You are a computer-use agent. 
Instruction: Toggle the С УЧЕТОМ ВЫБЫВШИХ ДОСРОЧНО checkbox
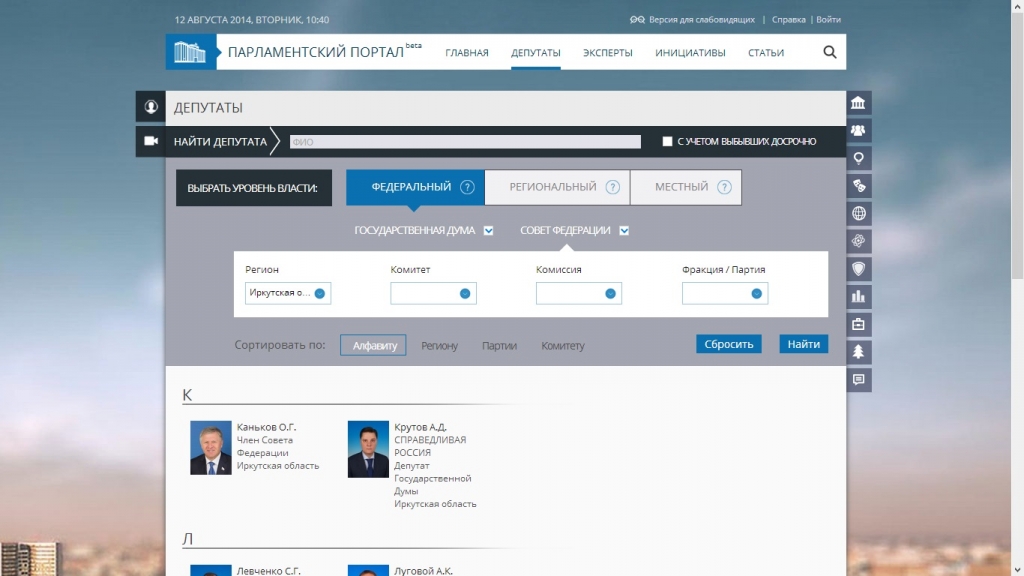tap(667, 141)
